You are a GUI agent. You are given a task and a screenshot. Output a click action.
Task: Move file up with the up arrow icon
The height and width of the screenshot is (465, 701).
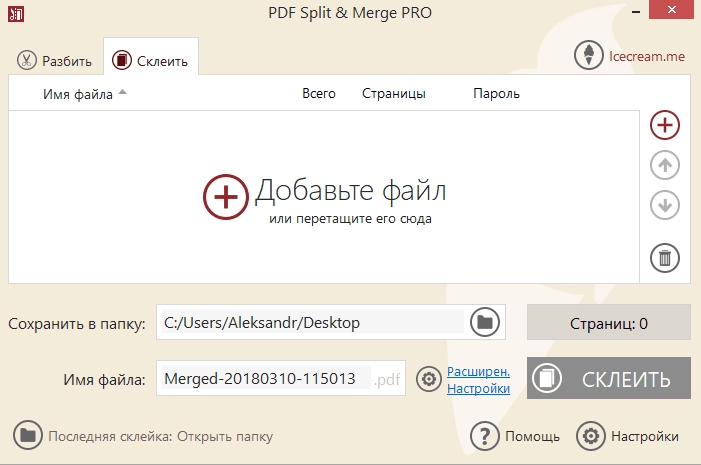tap(665, 165)
